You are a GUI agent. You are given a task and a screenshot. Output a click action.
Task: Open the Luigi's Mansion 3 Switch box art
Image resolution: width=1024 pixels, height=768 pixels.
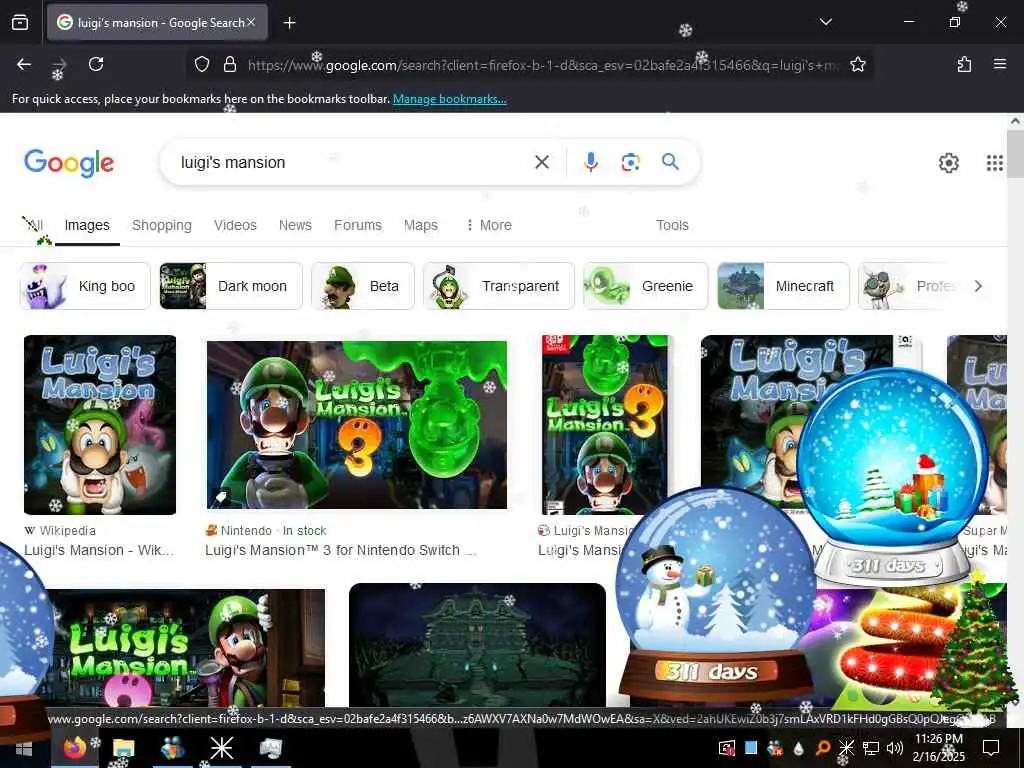coord(605,424)
